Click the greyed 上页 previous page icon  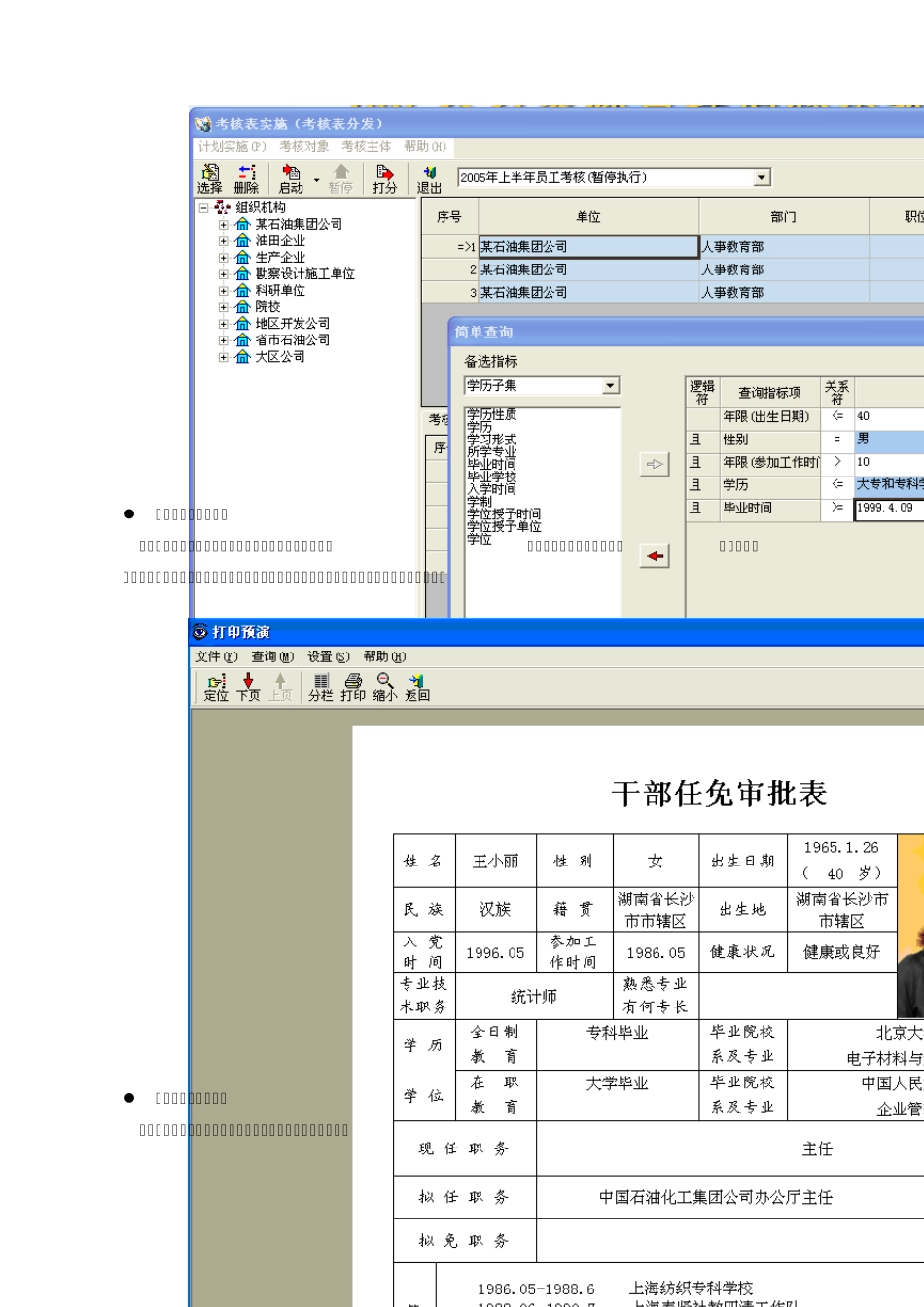click(280, 687)
